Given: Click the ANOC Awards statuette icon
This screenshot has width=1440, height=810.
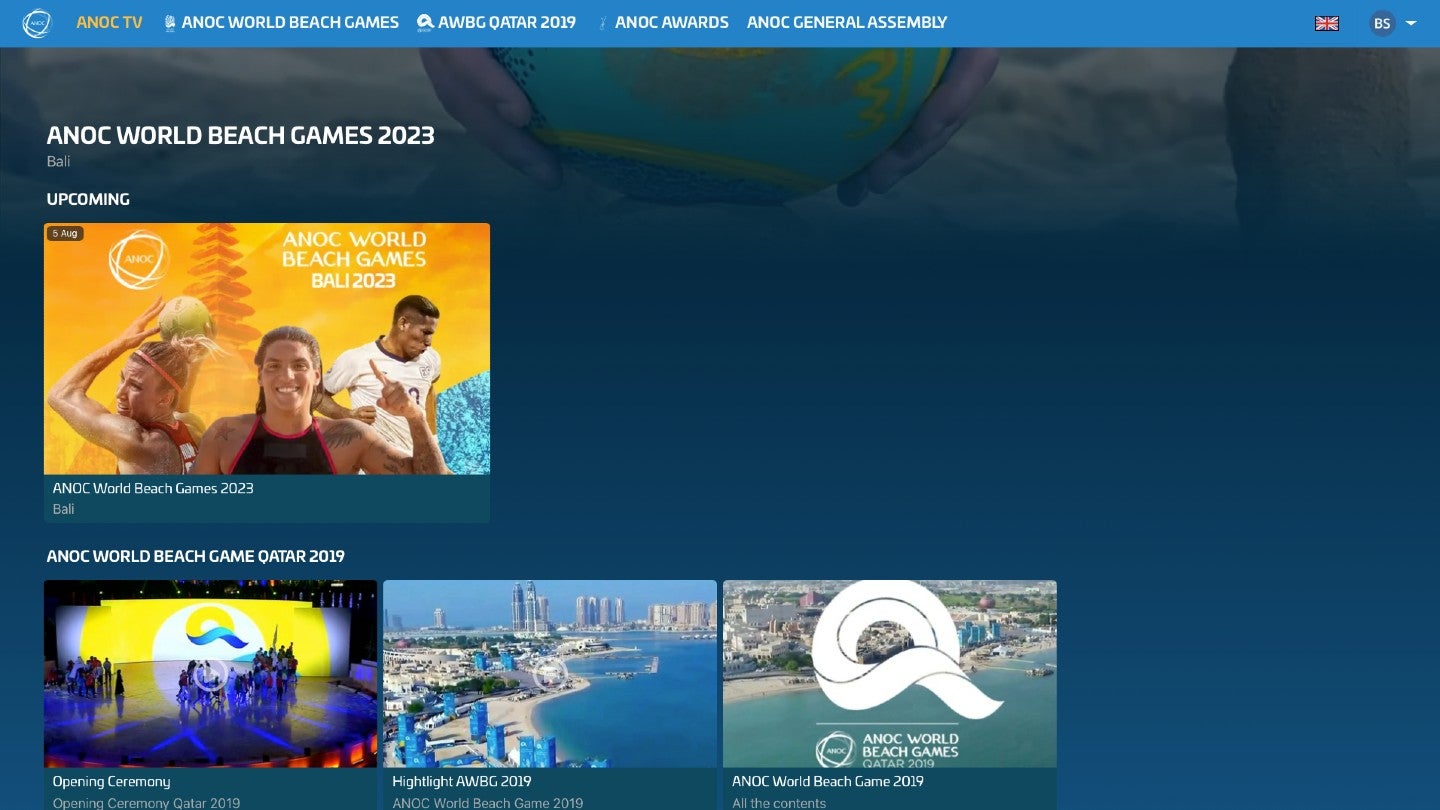Looking at the screenshot, I should point(602,22).
